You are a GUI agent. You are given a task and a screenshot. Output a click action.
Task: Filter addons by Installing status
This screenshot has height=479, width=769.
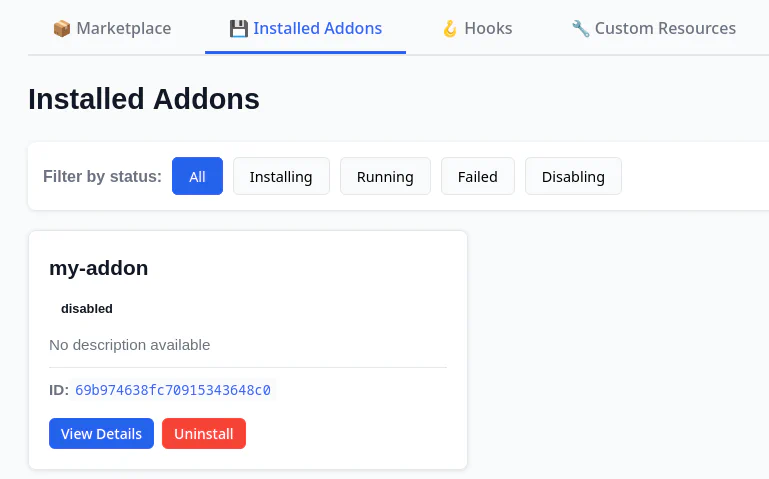point(281,176)
